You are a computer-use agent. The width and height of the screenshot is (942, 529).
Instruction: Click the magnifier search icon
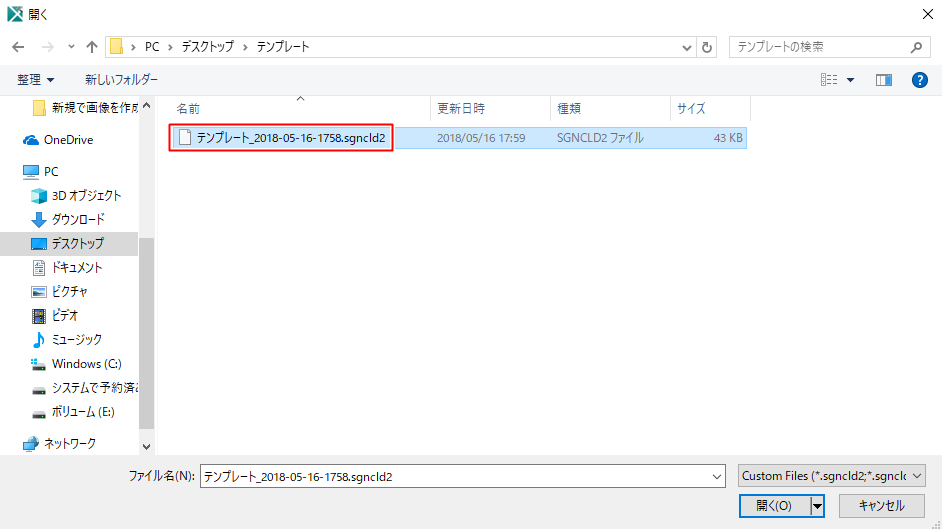[x=916, y=47]
